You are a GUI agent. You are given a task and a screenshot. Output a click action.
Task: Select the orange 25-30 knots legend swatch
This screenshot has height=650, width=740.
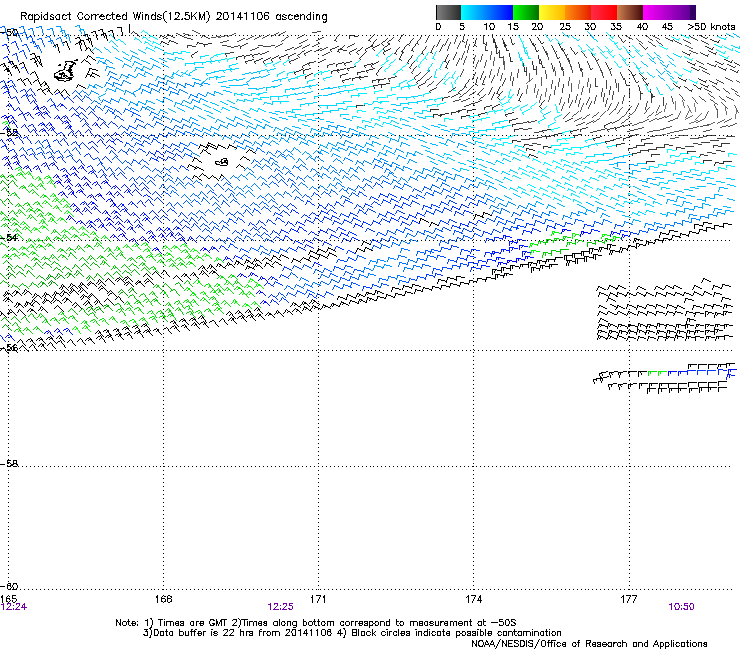tap(578, 12)
